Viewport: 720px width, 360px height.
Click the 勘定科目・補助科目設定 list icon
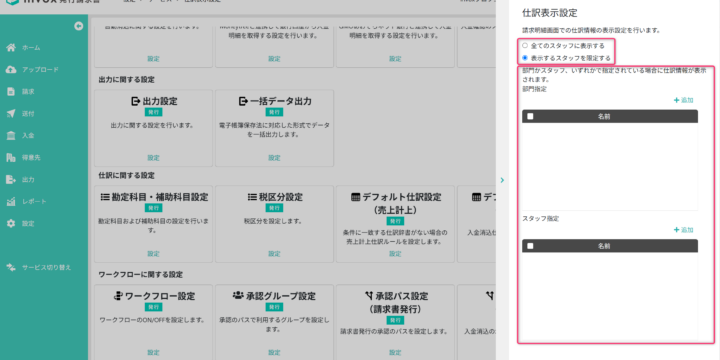click(105, 197)
